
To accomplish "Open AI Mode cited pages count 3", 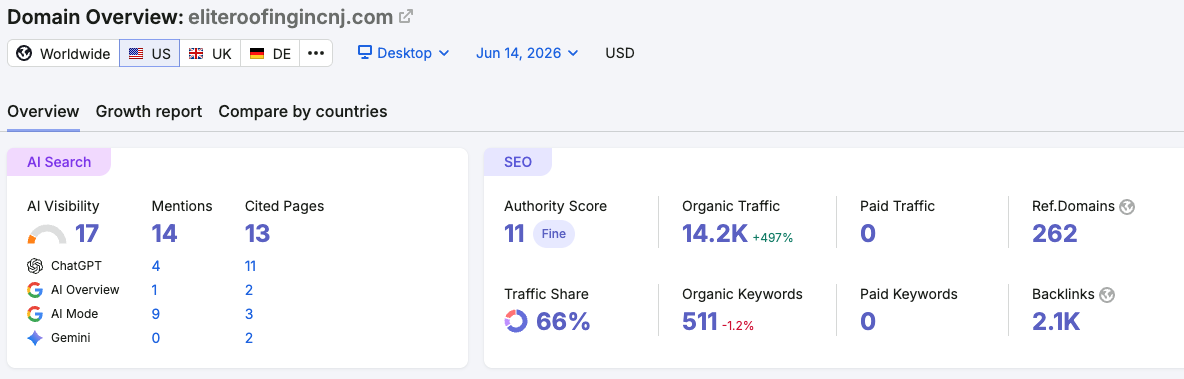I will coord(249,314).
